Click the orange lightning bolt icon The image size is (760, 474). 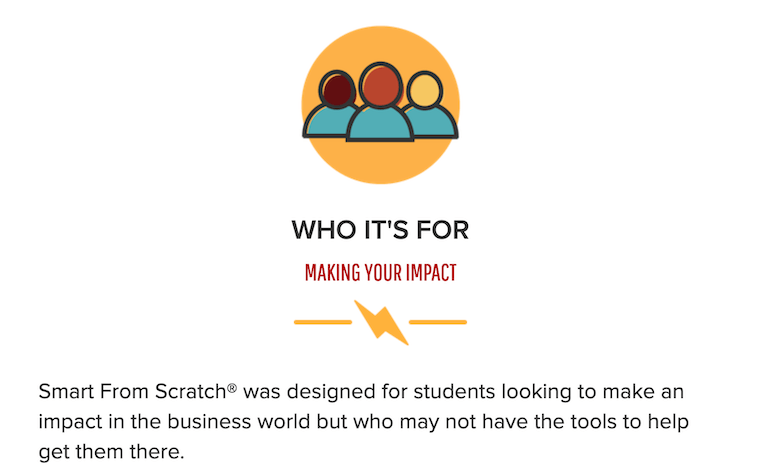381,321
